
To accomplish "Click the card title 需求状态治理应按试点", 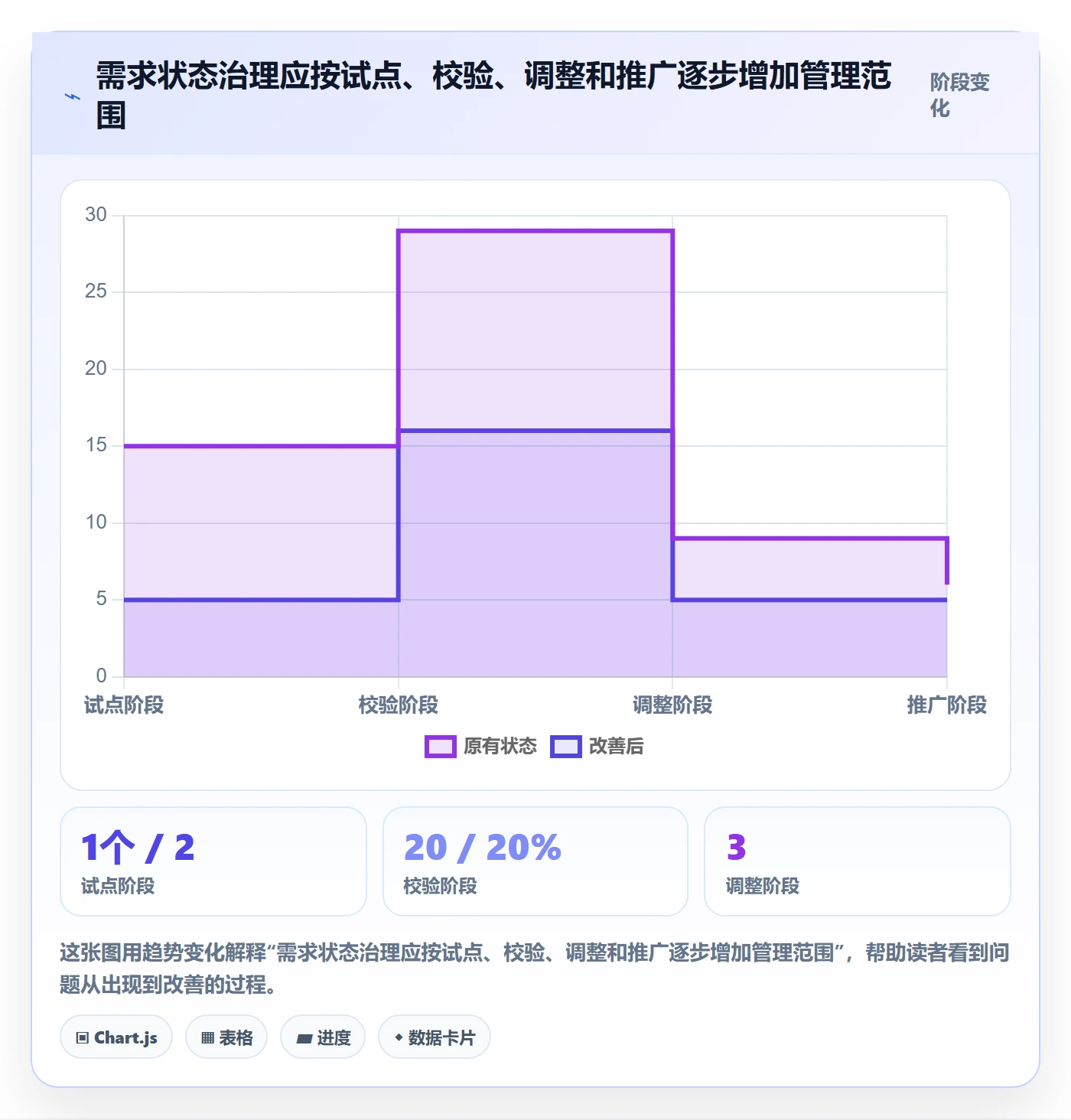I will [493, 96].
